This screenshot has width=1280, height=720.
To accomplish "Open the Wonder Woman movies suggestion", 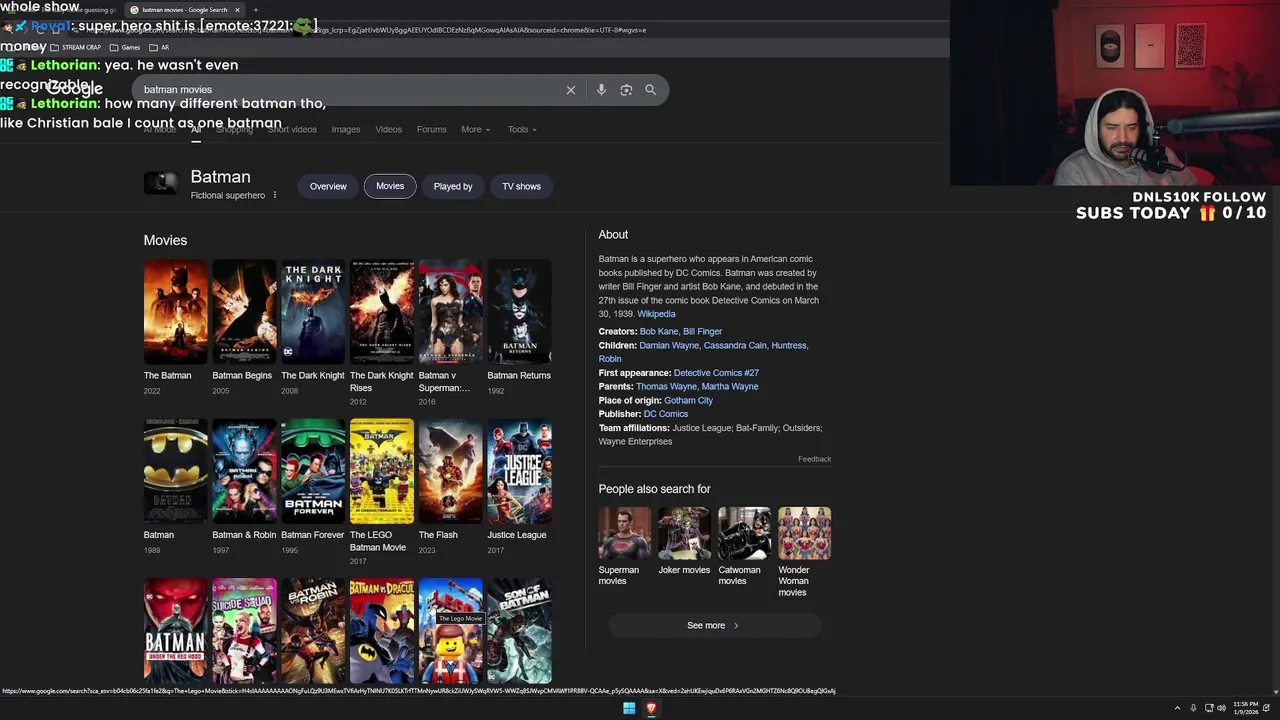I will 804,552.
